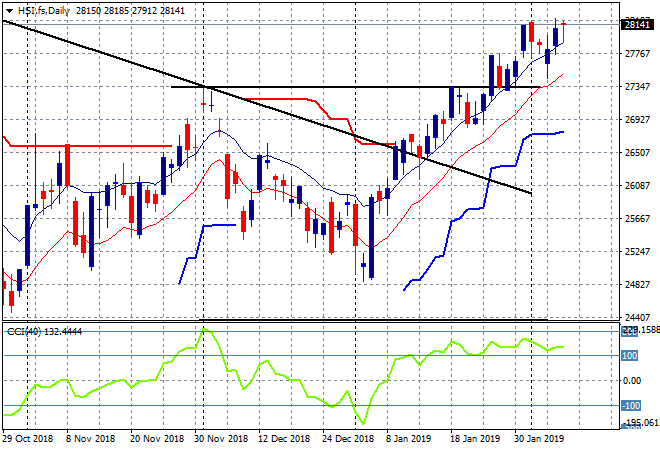The width and height of the screenshot is (660, 450).
Task: Click the triangle arrow beside HSI,fs,Daily
Action: pos(9,11)
